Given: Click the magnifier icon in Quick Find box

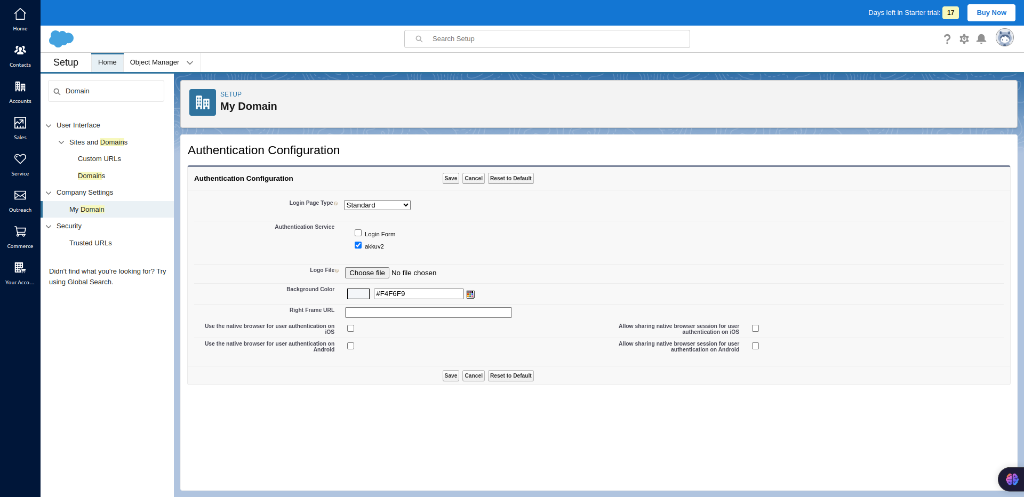Looking at the screenshot, I should click(x=57, y=91).
